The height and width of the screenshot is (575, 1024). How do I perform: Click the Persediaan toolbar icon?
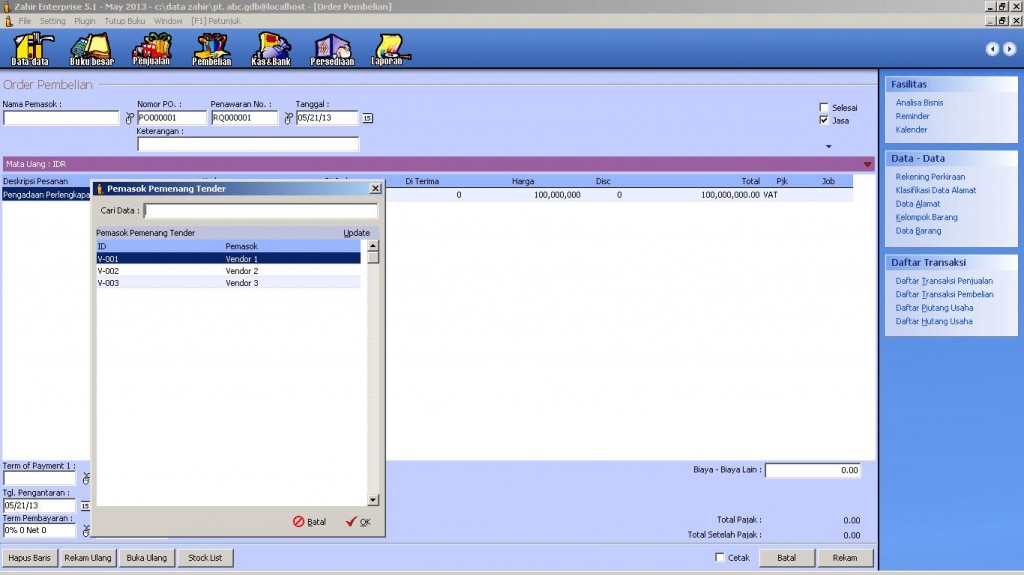click(332, 49)
